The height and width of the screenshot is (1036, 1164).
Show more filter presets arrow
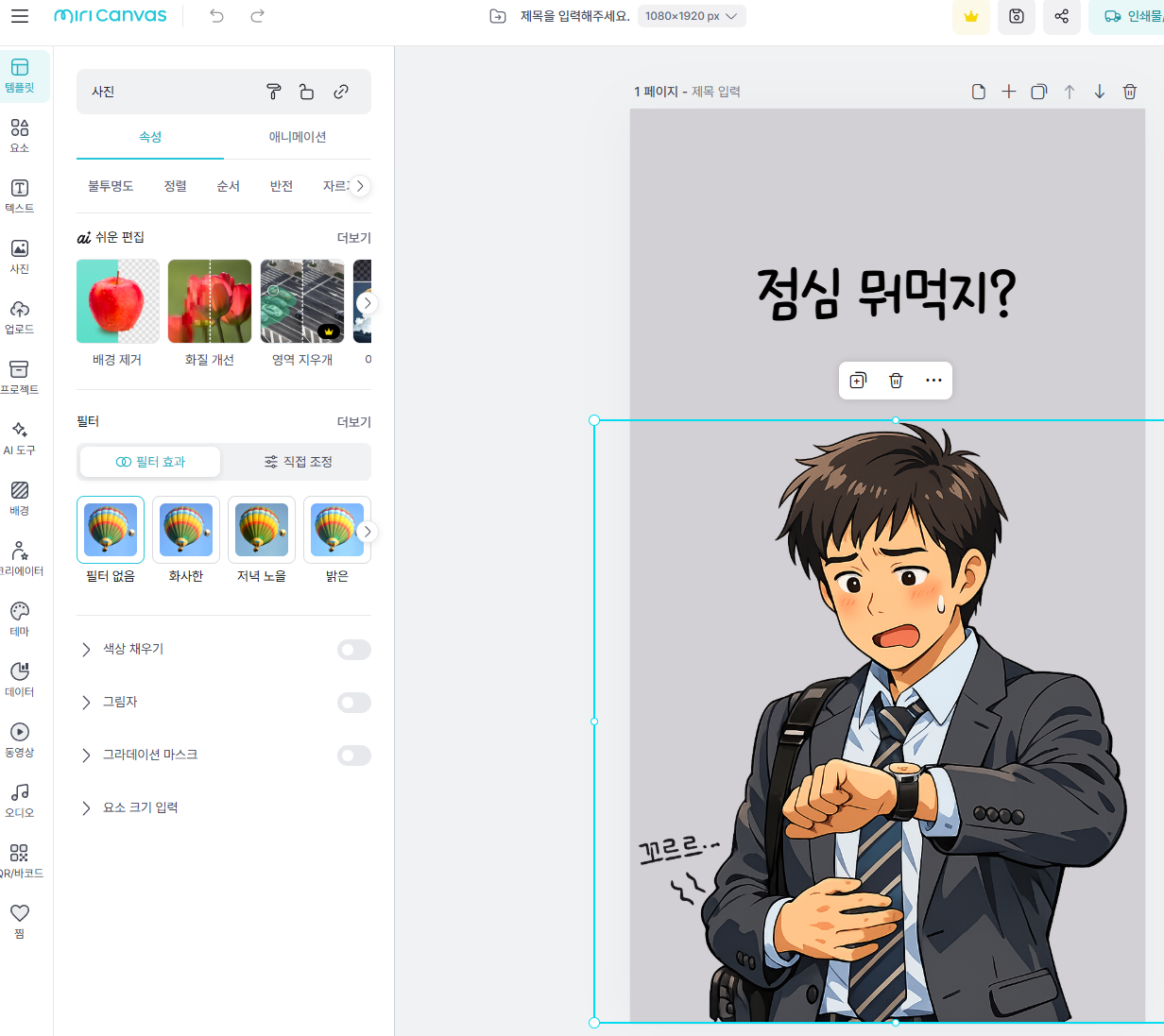[x=368, y=532]
